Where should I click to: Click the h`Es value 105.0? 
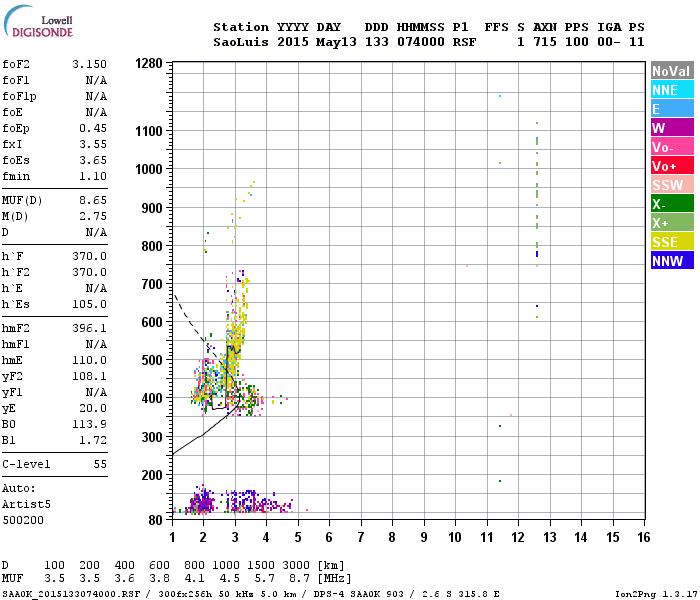point(90,304)
